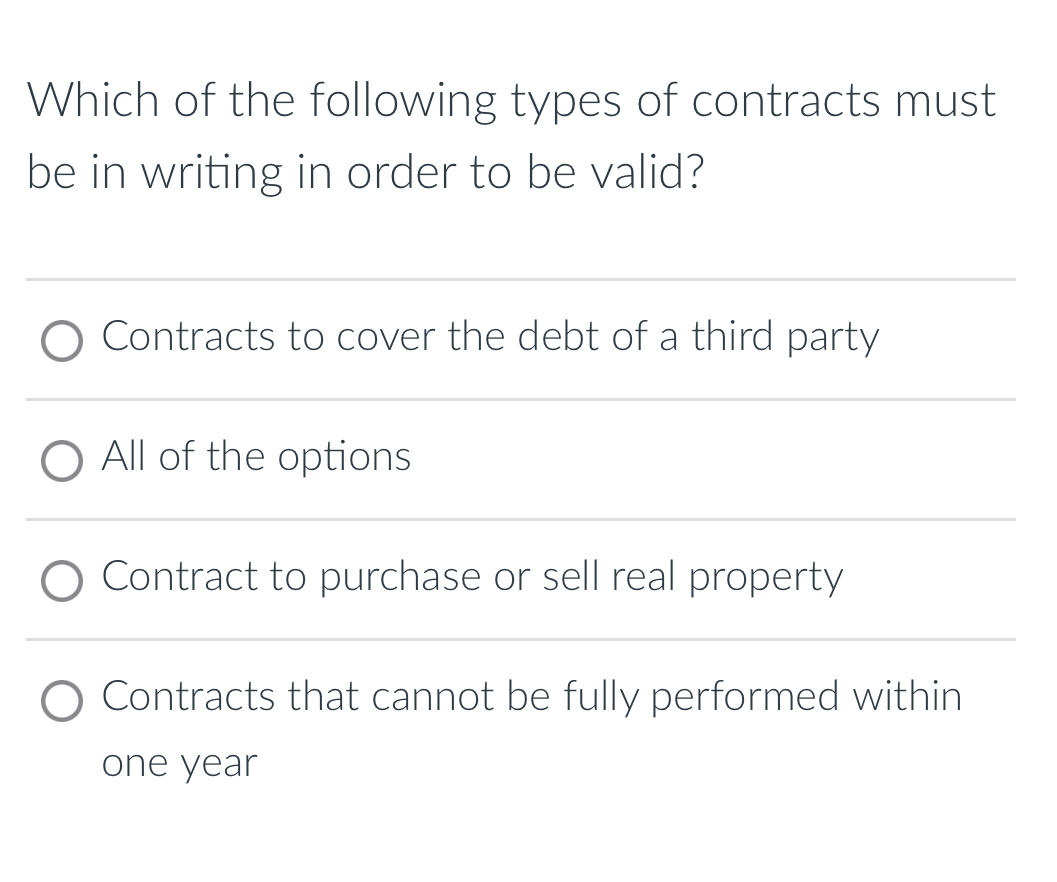
Task: Click the 'All of the options' answer label
Action: (255, 458)
